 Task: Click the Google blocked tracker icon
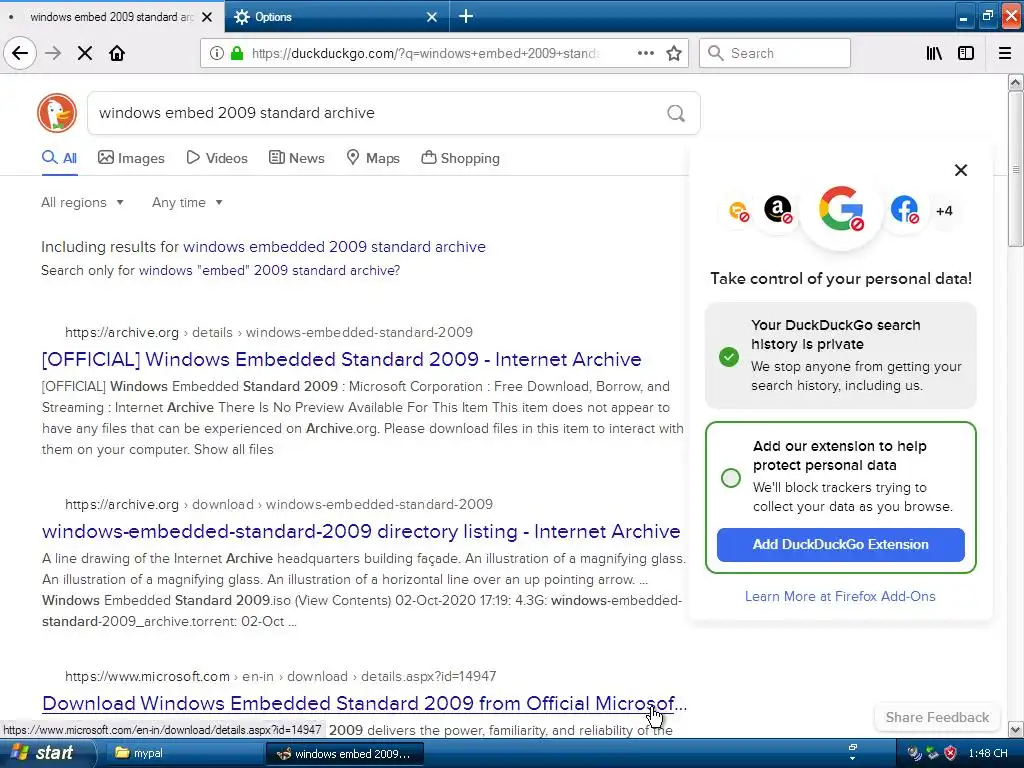click(x=841, y=209)
